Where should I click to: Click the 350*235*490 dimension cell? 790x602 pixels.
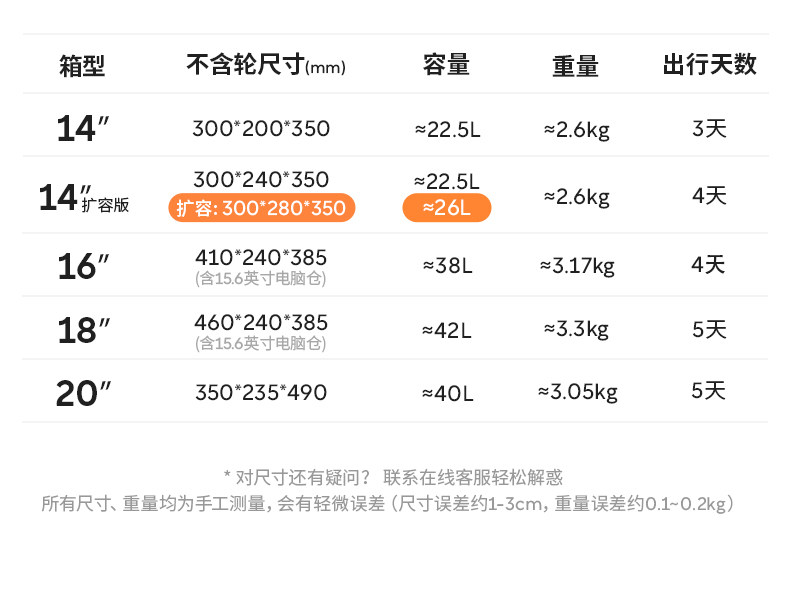click(x=261, y=392)
